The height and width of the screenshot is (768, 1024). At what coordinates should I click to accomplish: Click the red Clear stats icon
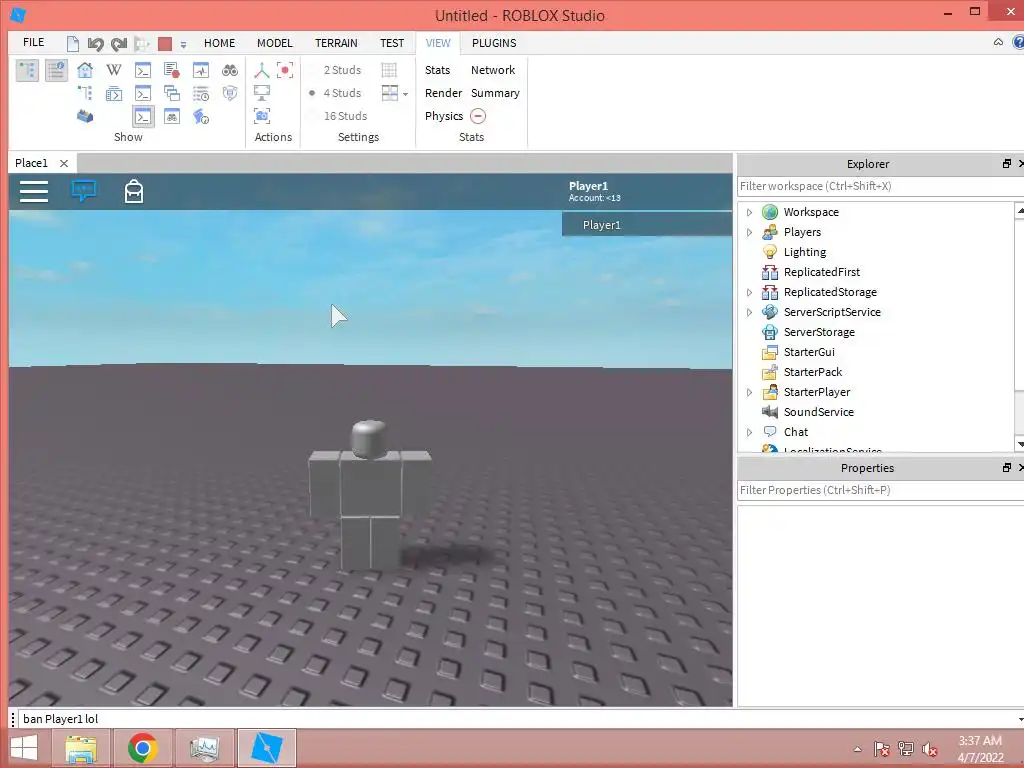tap(478, 116)
